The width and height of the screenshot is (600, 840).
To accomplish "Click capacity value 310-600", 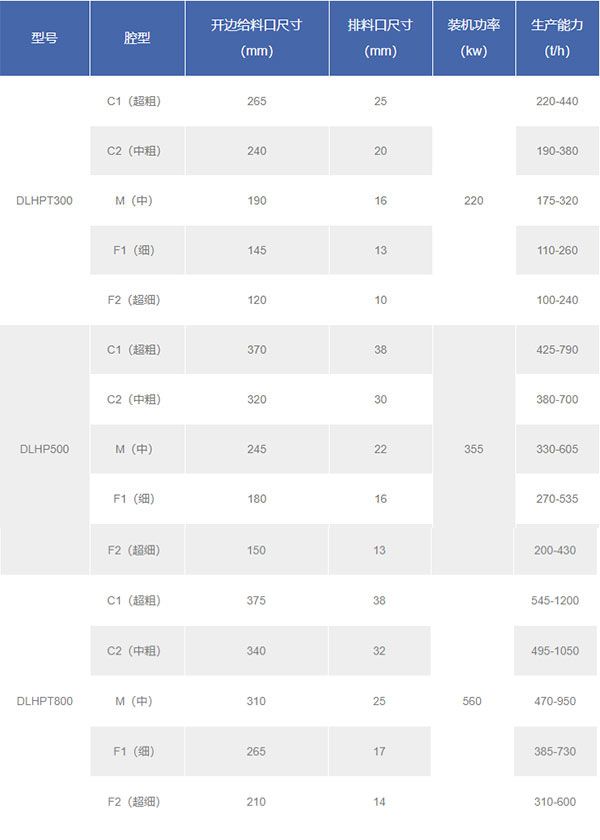I will click(555, 802).
